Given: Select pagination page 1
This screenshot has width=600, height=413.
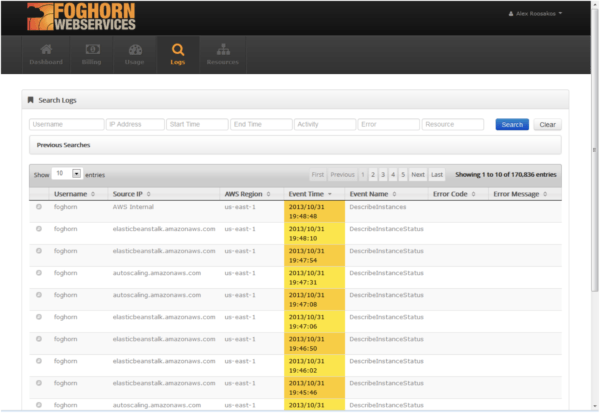Looking at the screenshot, I should pos(363,175).
